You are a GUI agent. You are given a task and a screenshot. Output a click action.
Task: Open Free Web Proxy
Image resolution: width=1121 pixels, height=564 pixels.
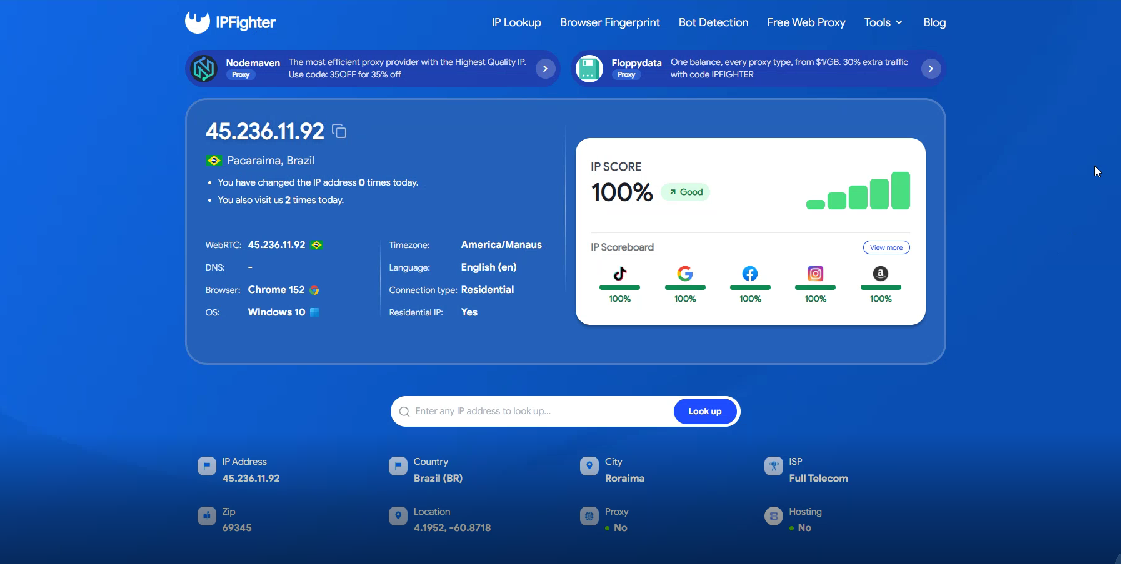806,22
